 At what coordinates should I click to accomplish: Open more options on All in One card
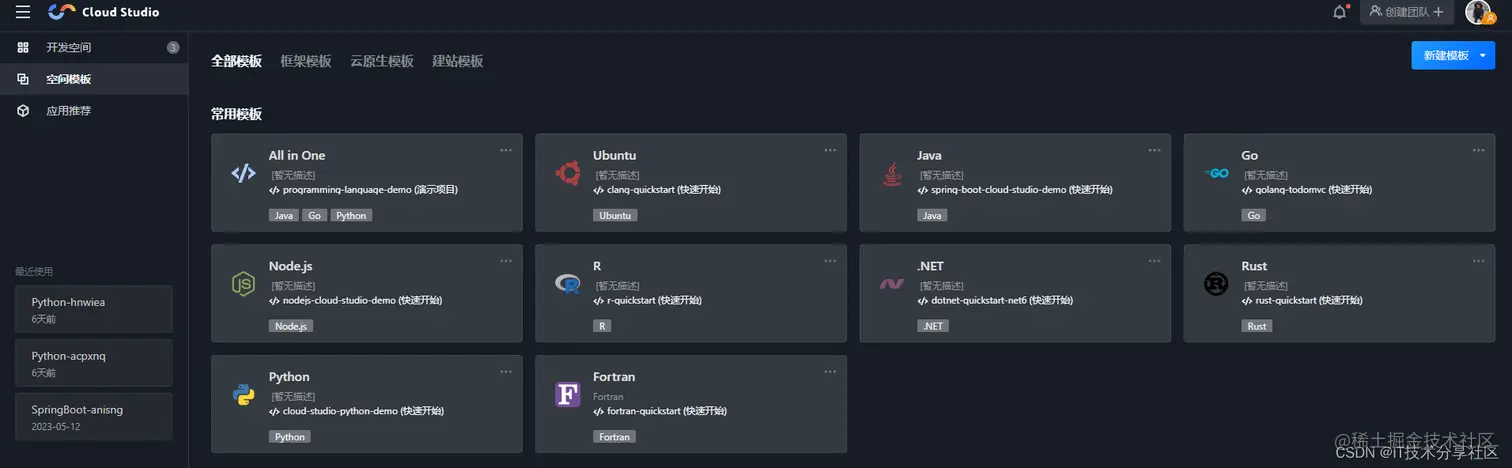[x=506, y=150]
